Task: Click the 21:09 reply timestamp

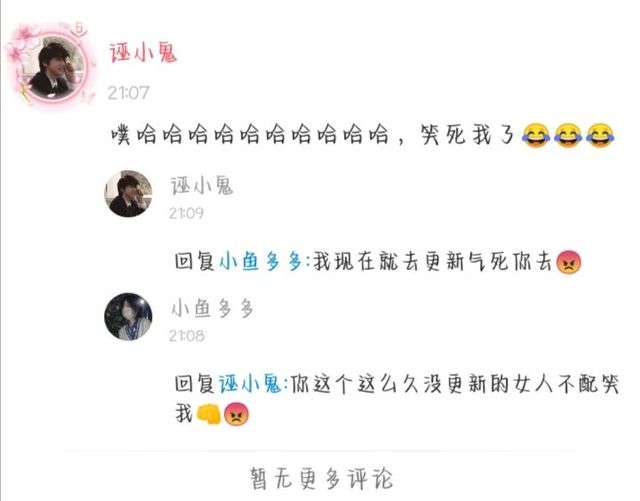Action: 187,213
